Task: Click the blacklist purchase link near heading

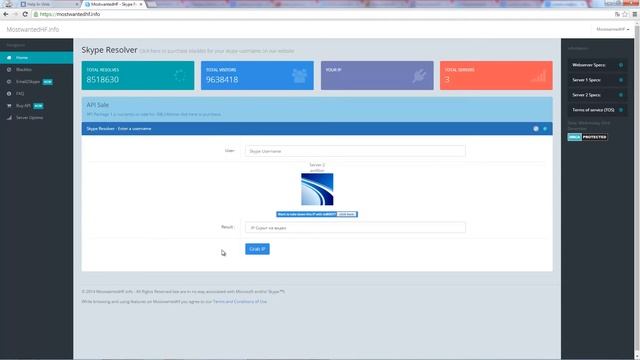Action: pyautogui.click(x=217, y=51)
